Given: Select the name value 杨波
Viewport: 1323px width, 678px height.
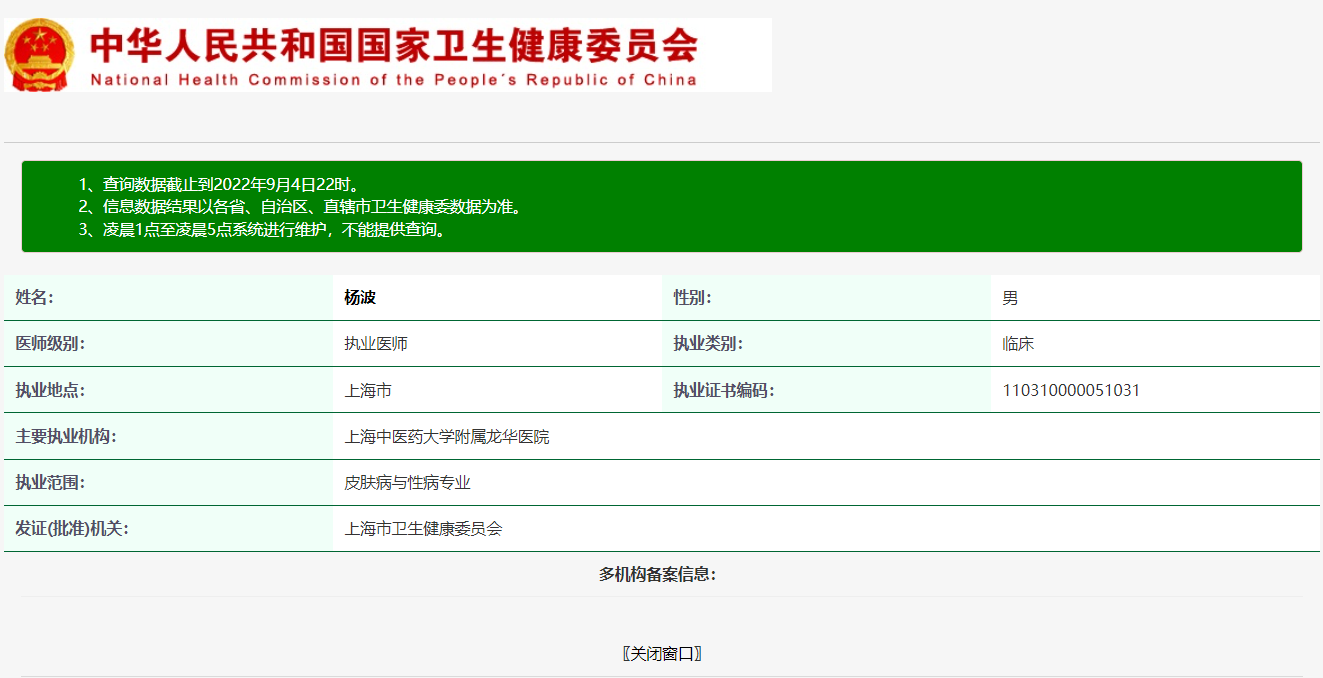Looking at the screenshot, I should tap(360, 298).
